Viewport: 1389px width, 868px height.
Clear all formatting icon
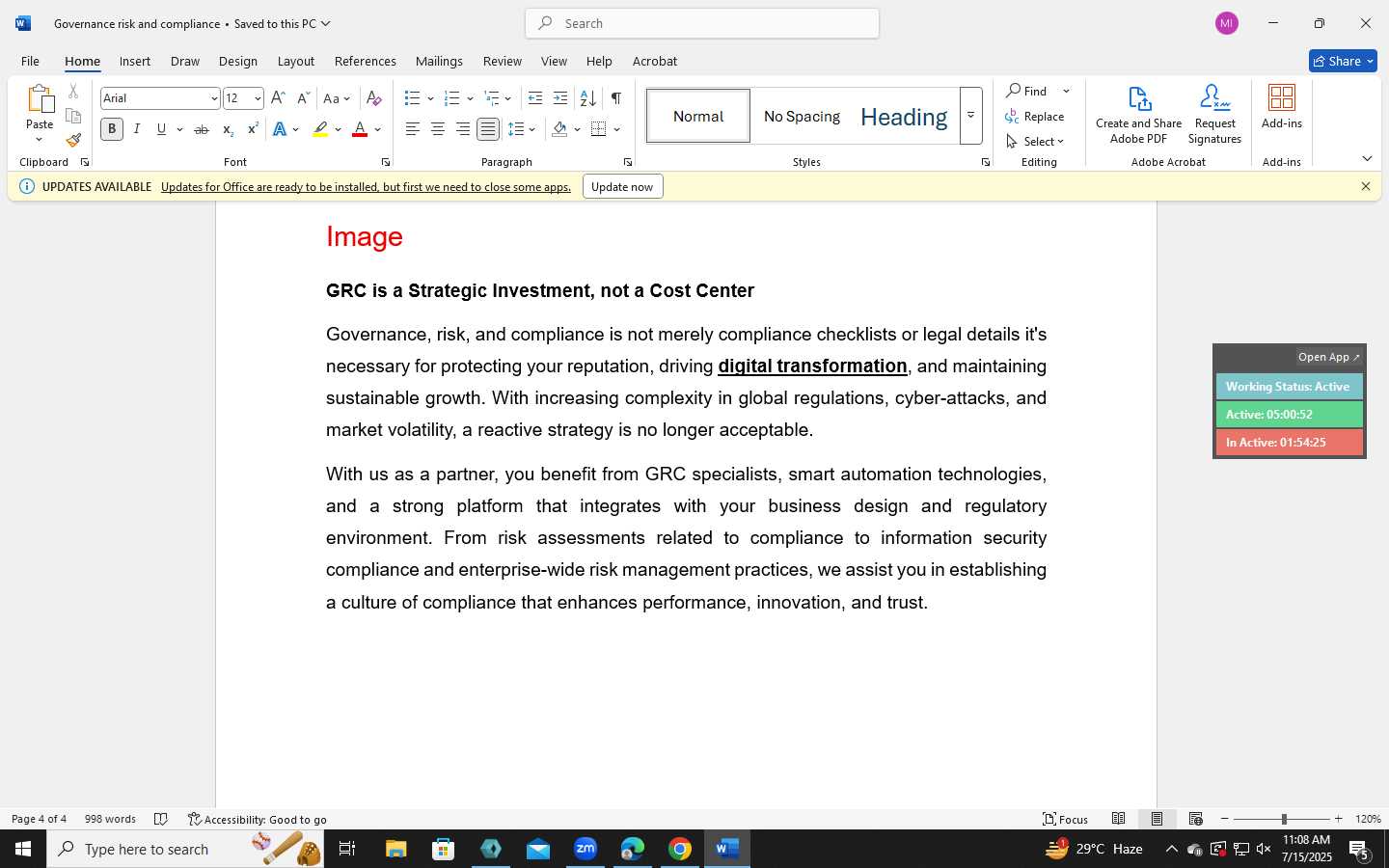click(374, 98)
